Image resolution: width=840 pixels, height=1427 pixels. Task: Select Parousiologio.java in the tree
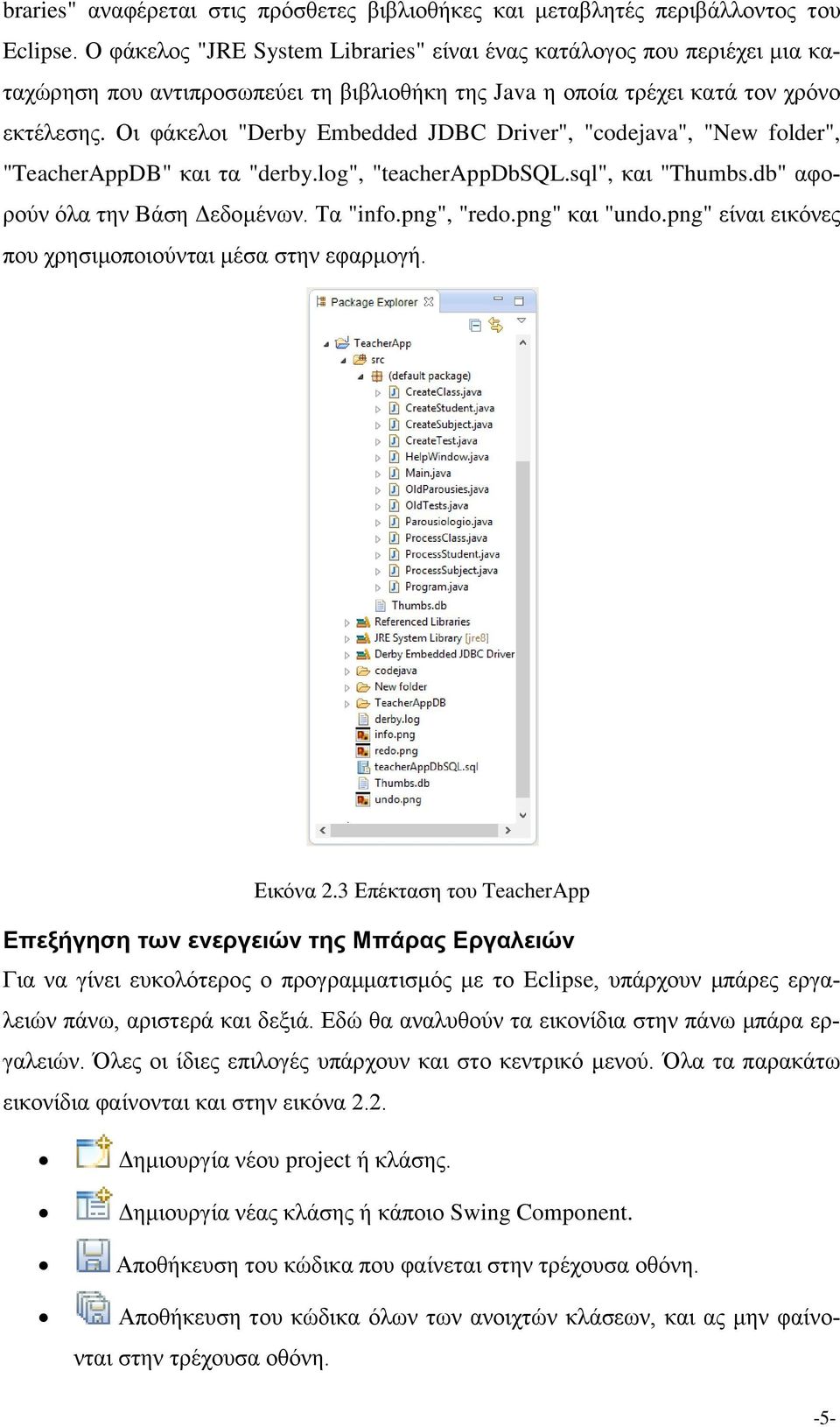(449, 522)
